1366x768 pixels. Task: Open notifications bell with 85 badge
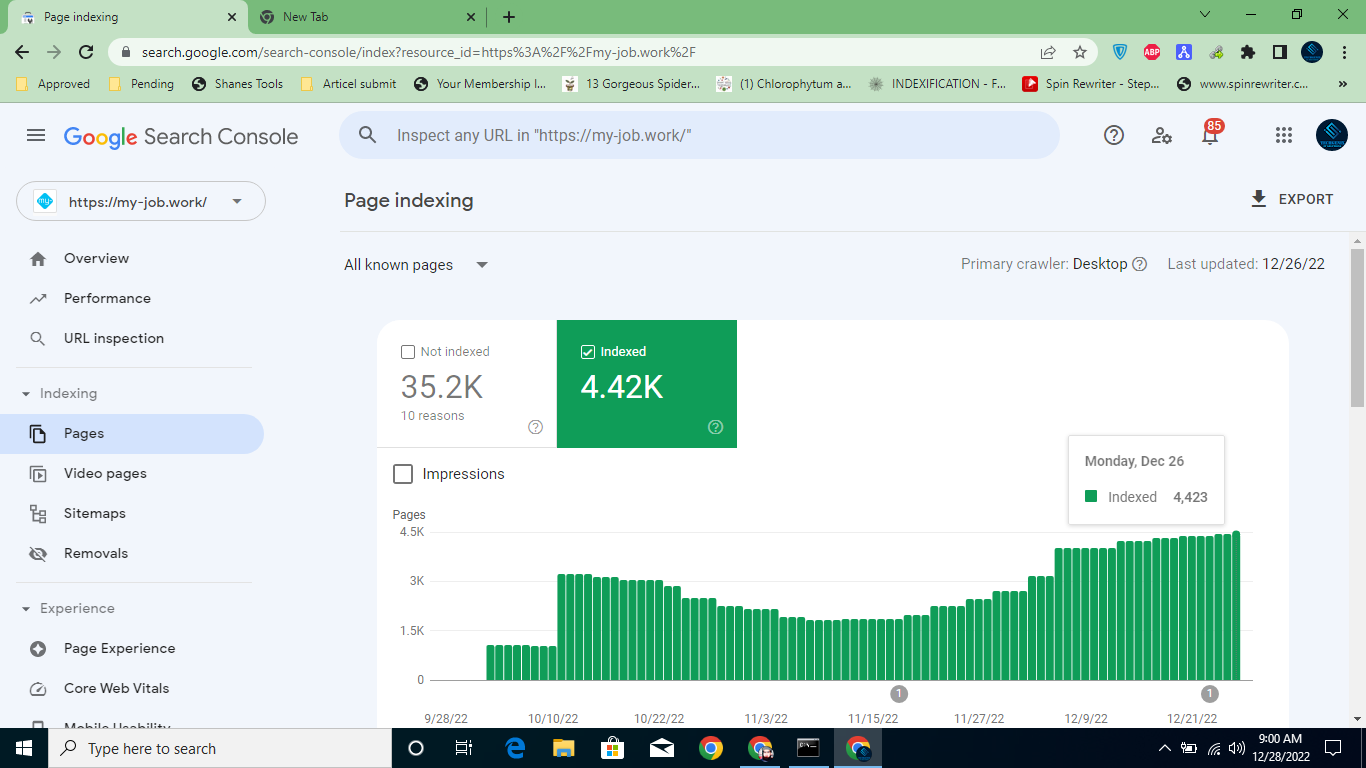click(1210, 136)
